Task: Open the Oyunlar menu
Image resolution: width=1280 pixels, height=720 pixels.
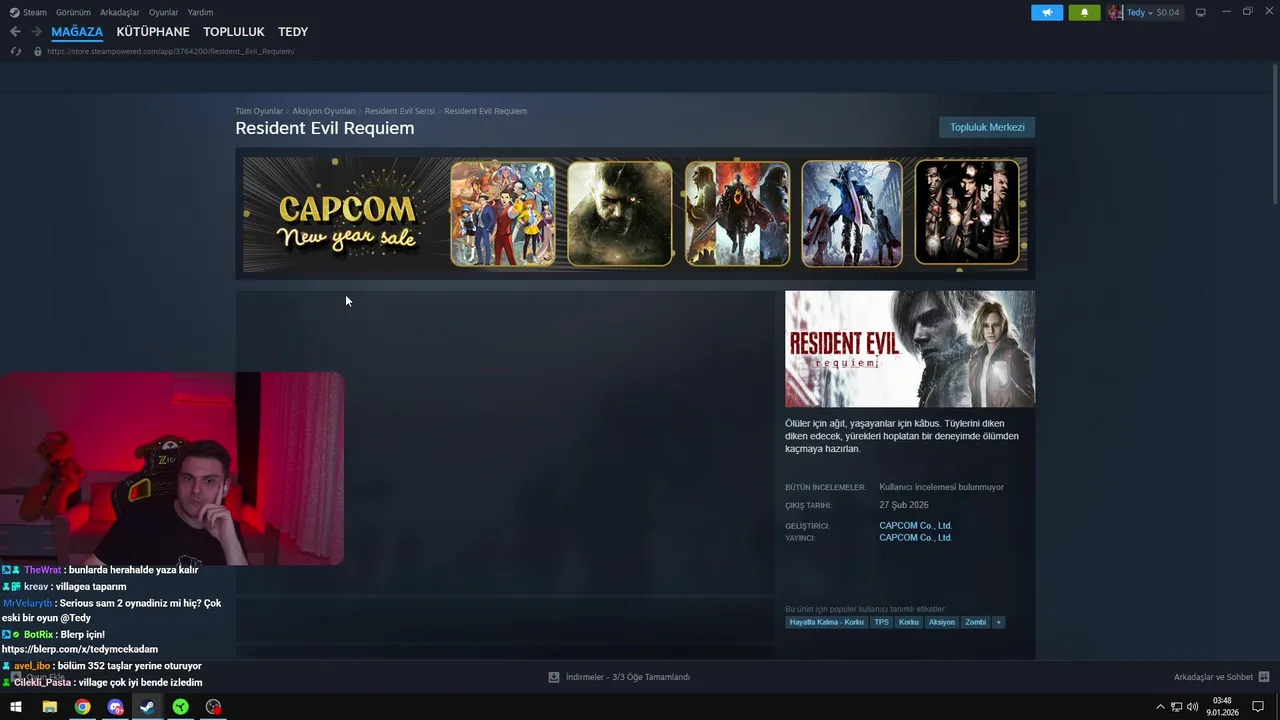Action: tap(164, 12)
